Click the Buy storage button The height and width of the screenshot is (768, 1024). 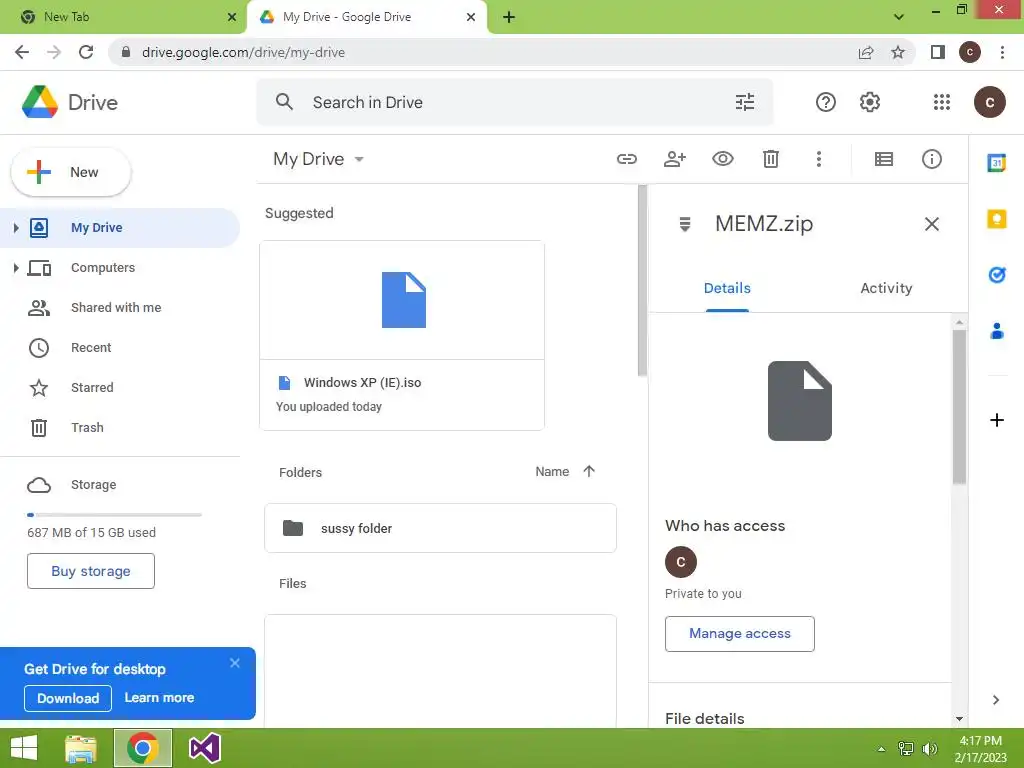point(91,571)
